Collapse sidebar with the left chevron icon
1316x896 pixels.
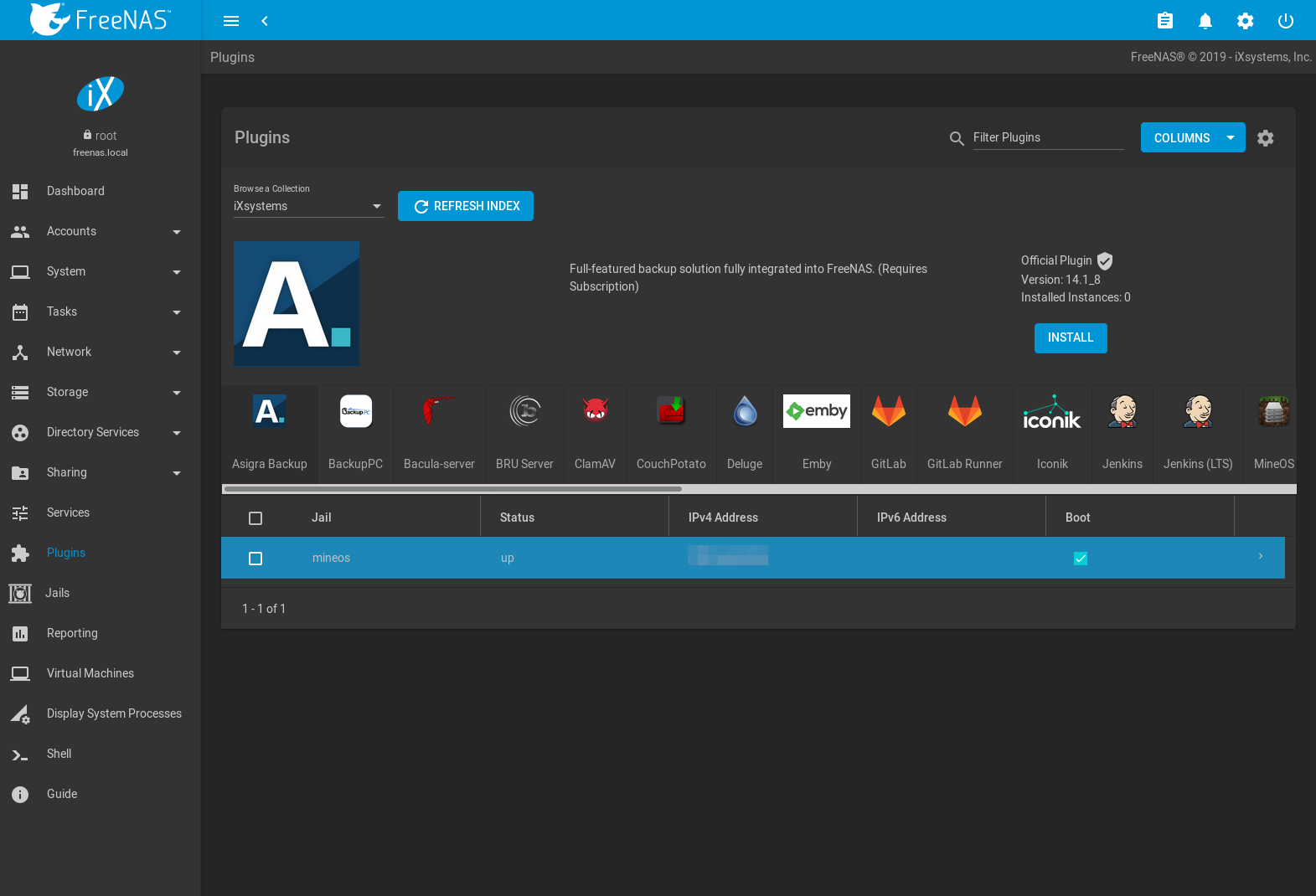[x=265, y=21]
